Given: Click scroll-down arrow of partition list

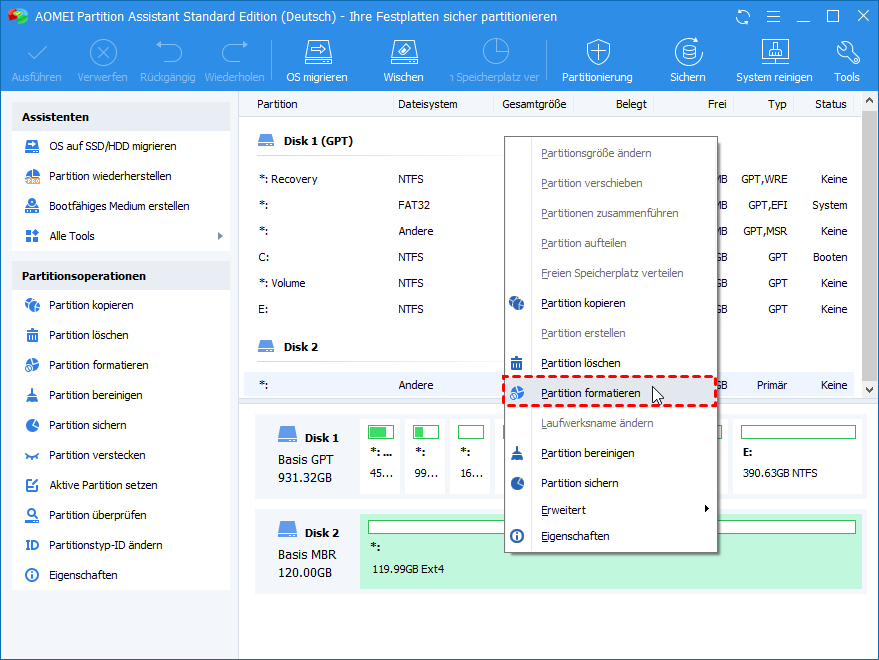Looking at the screenshot, I should point(869,390).
